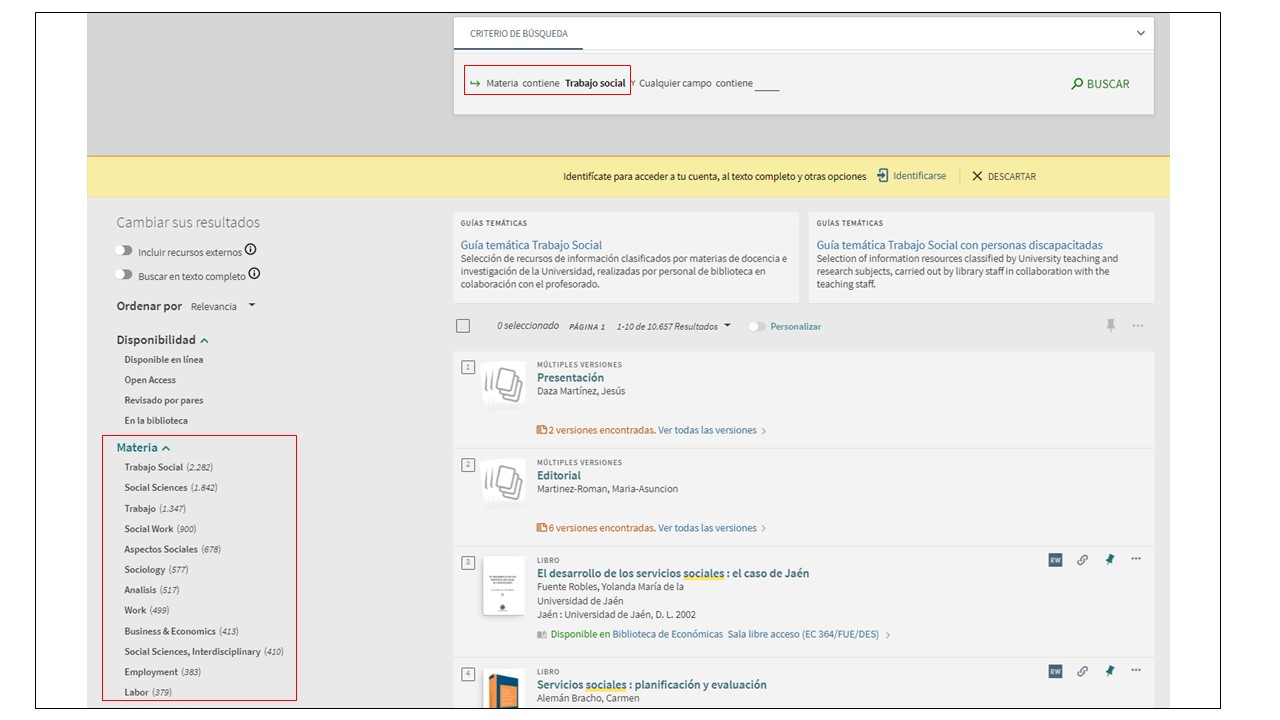This screenshot has width=1280, height=720.
Task: Filter by Trabajo Social subject facet
Action: [x=154, y=467]
